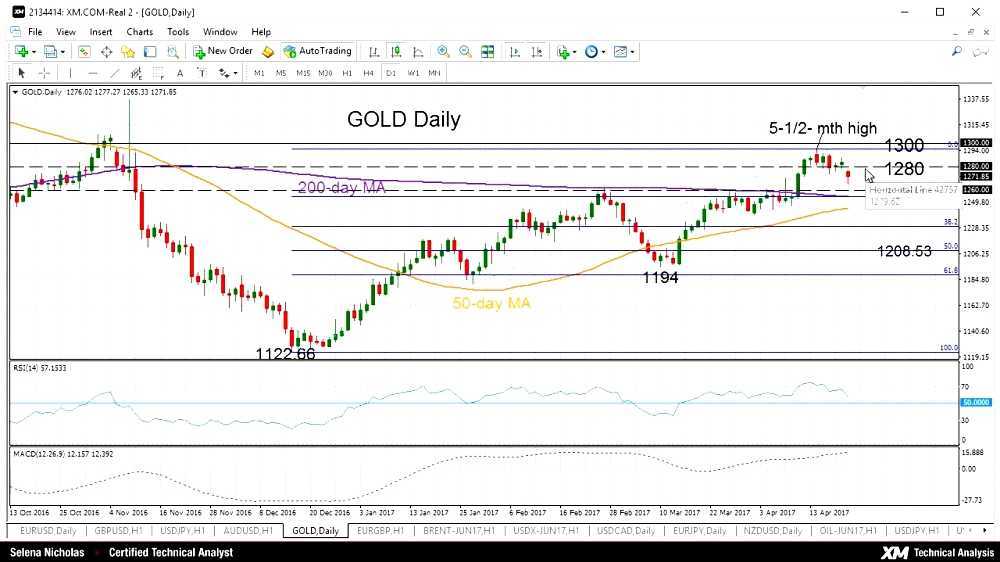This screenshot has width=1000, height=562.
Task: Switch to candlestick chart display
Action: (x=395, y=52)
